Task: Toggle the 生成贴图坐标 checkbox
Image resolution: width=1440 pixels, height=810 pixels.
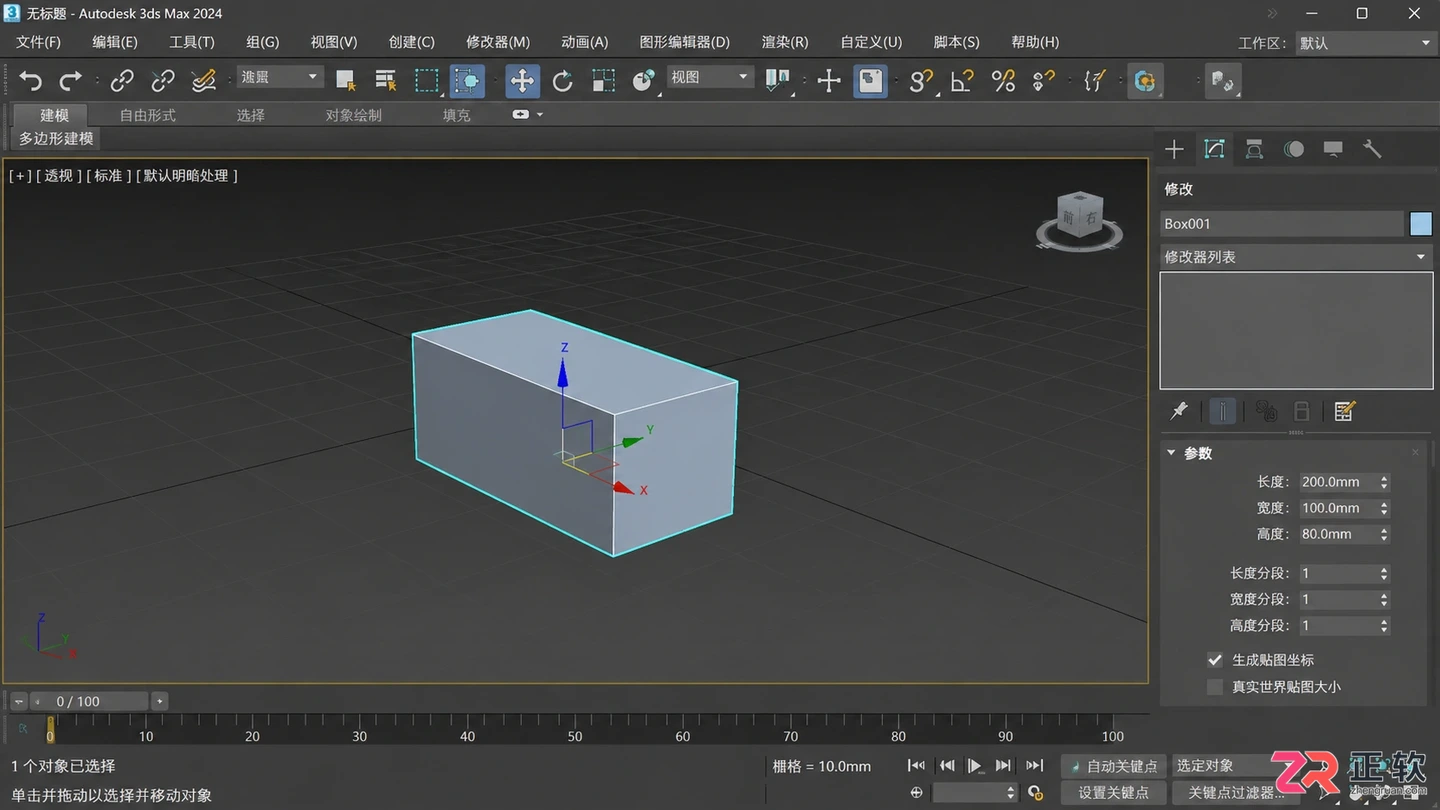Action: 1215,660
